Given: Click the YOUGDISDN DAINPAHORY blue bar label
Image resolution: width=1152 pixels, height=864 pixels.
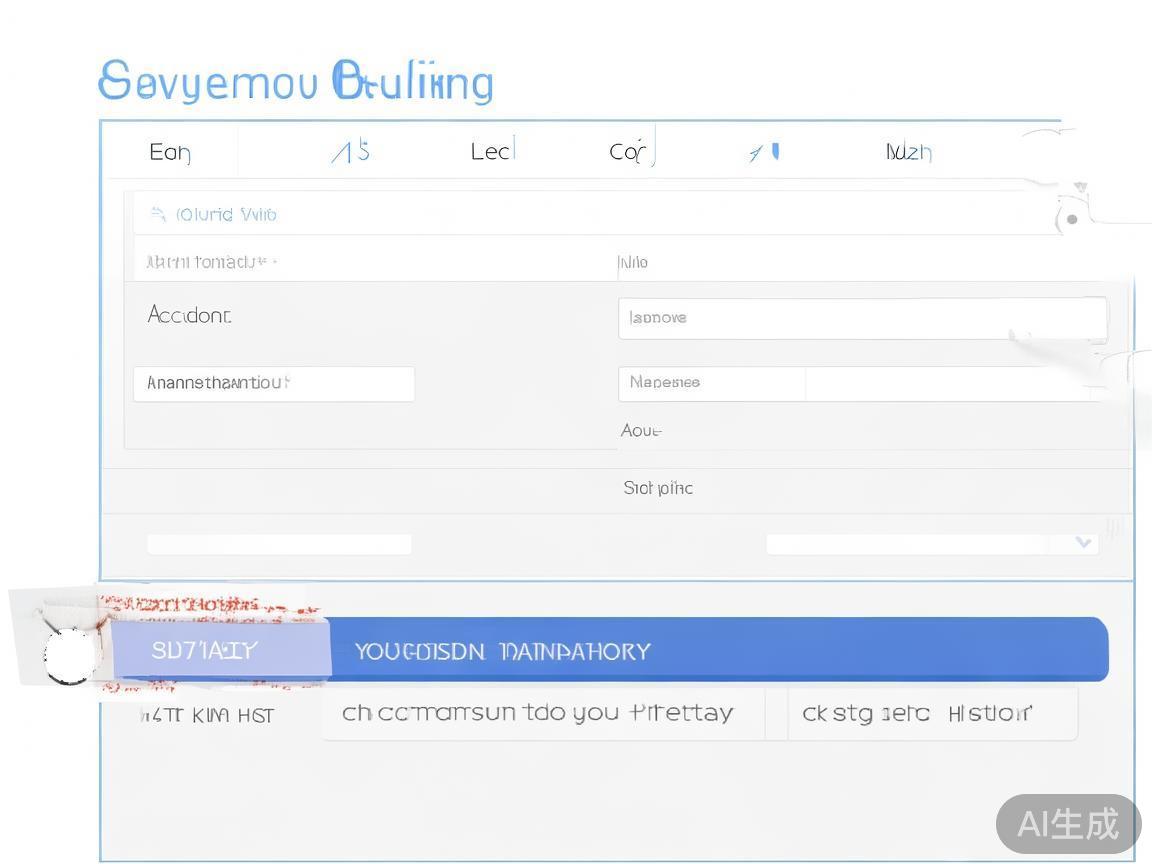Looking at the screenshot, I should point(502,652).
